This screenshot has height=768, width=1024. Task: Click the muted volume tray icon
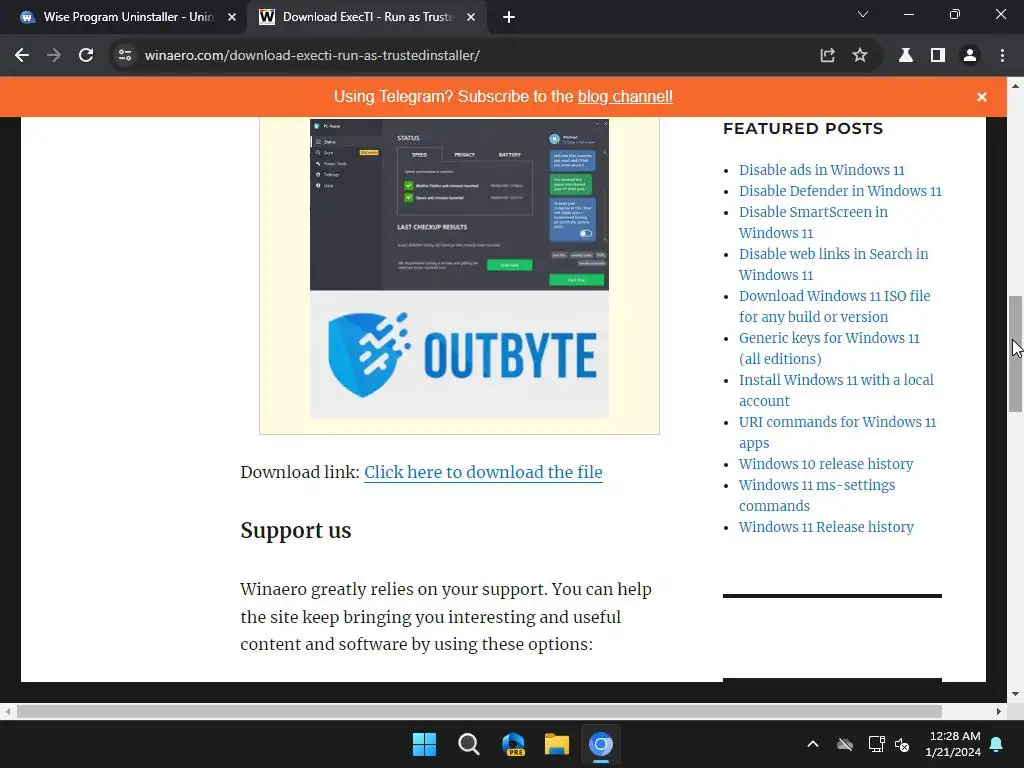[903, 744]
